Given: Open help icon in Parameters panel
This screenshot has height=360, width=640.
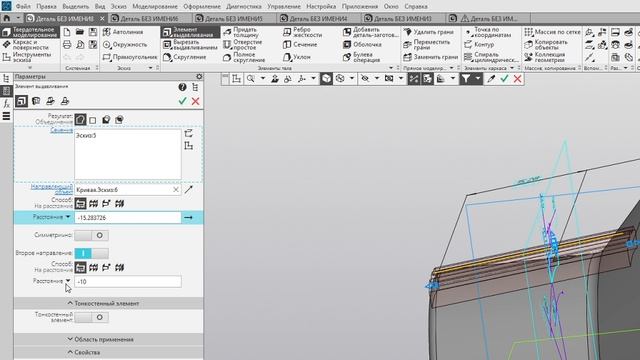Looking at the screenshot, I should (x=182, y=87).
